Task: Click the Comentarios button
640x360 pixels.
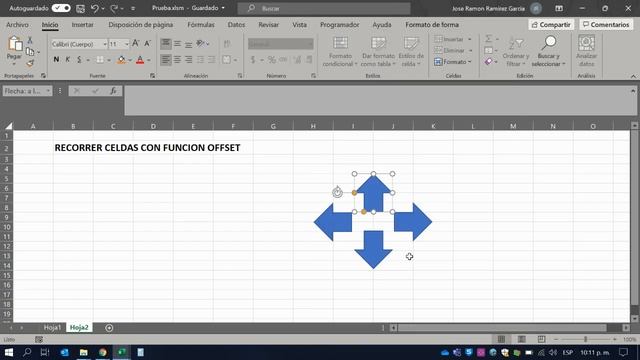Action: [606, 25]
